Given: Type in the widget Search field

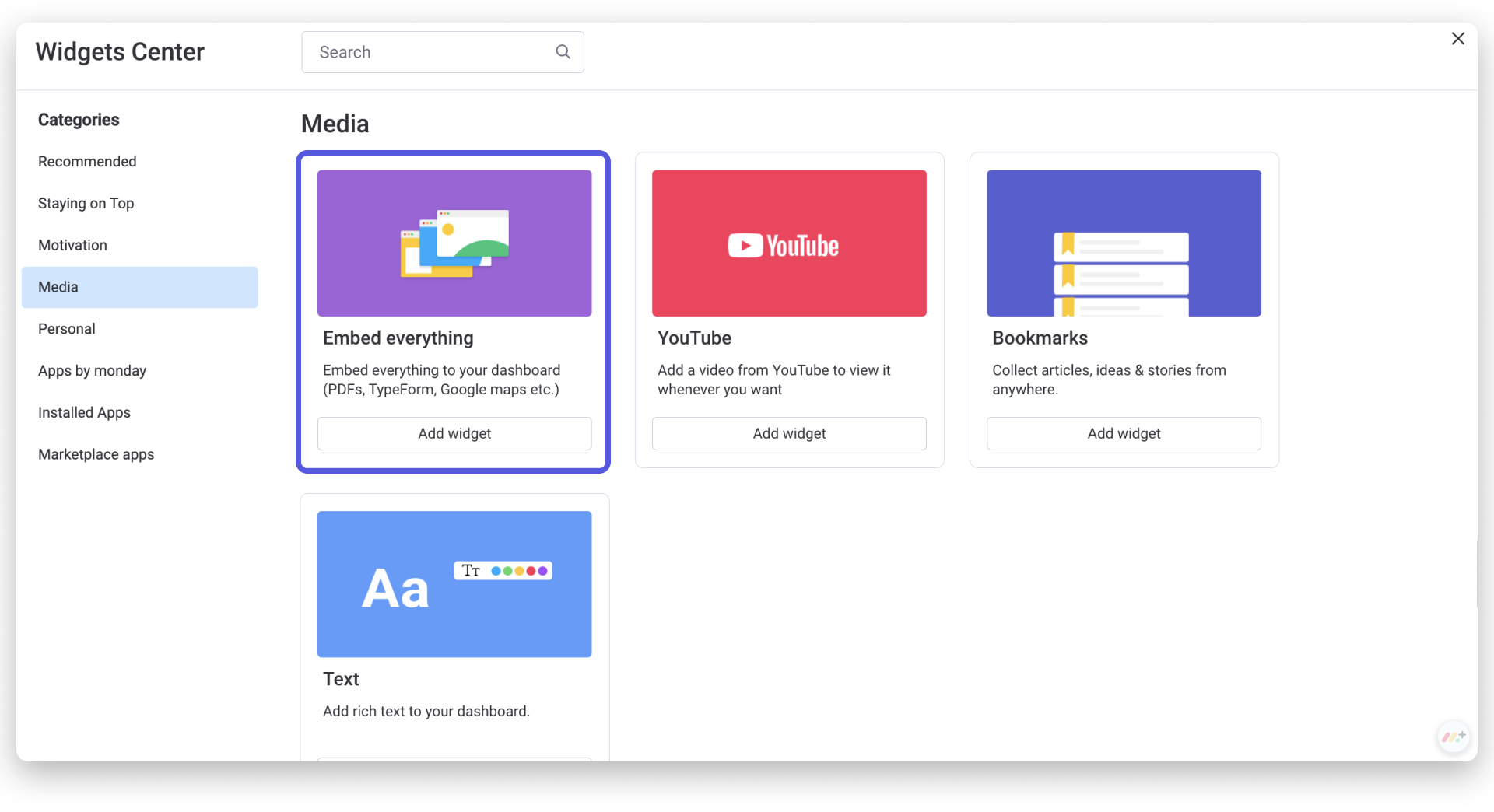Looking at the screenshot, I should pos(442,52).
